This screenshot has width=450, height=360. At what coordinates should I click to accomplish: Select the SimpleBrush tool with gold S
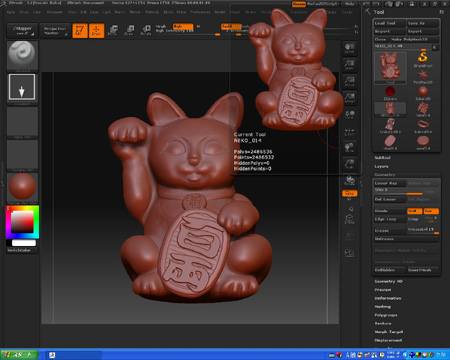423,58
